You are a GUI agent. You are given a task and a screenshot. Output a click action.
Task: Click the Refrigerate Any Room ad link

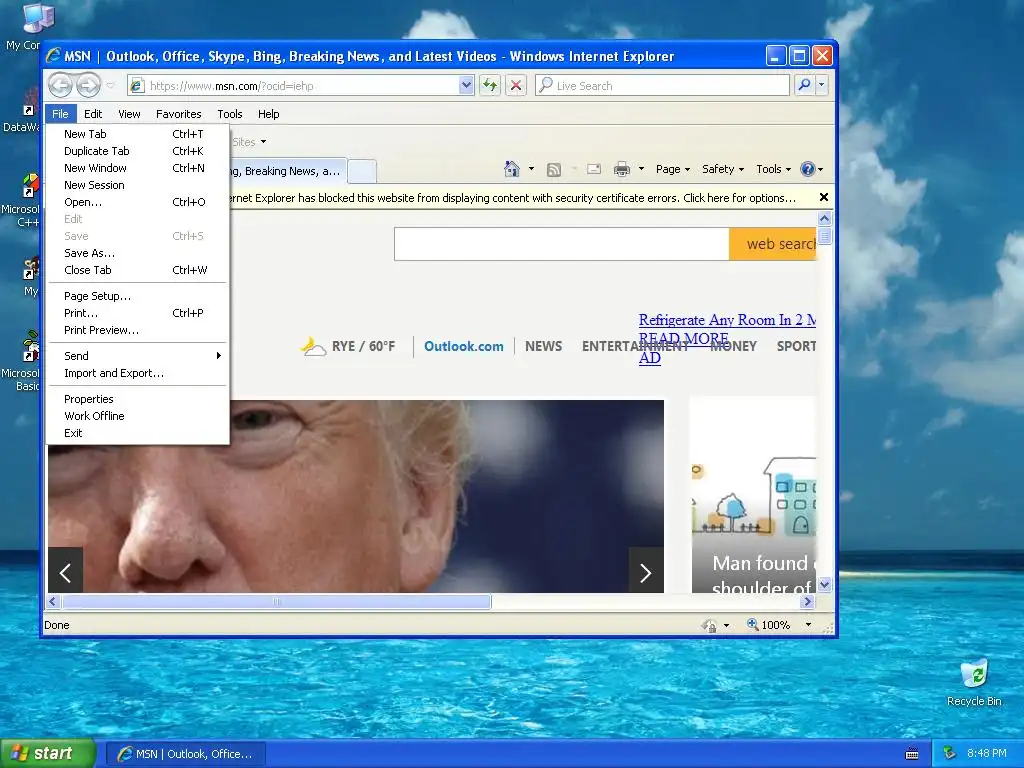[727, 320]
